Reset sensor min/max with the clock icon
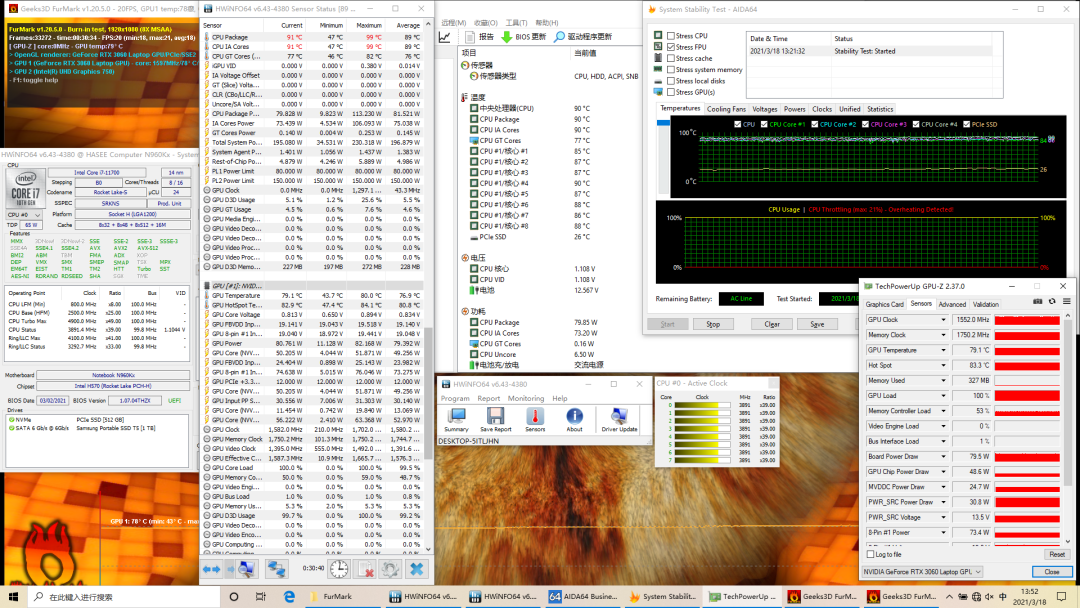 340,568
